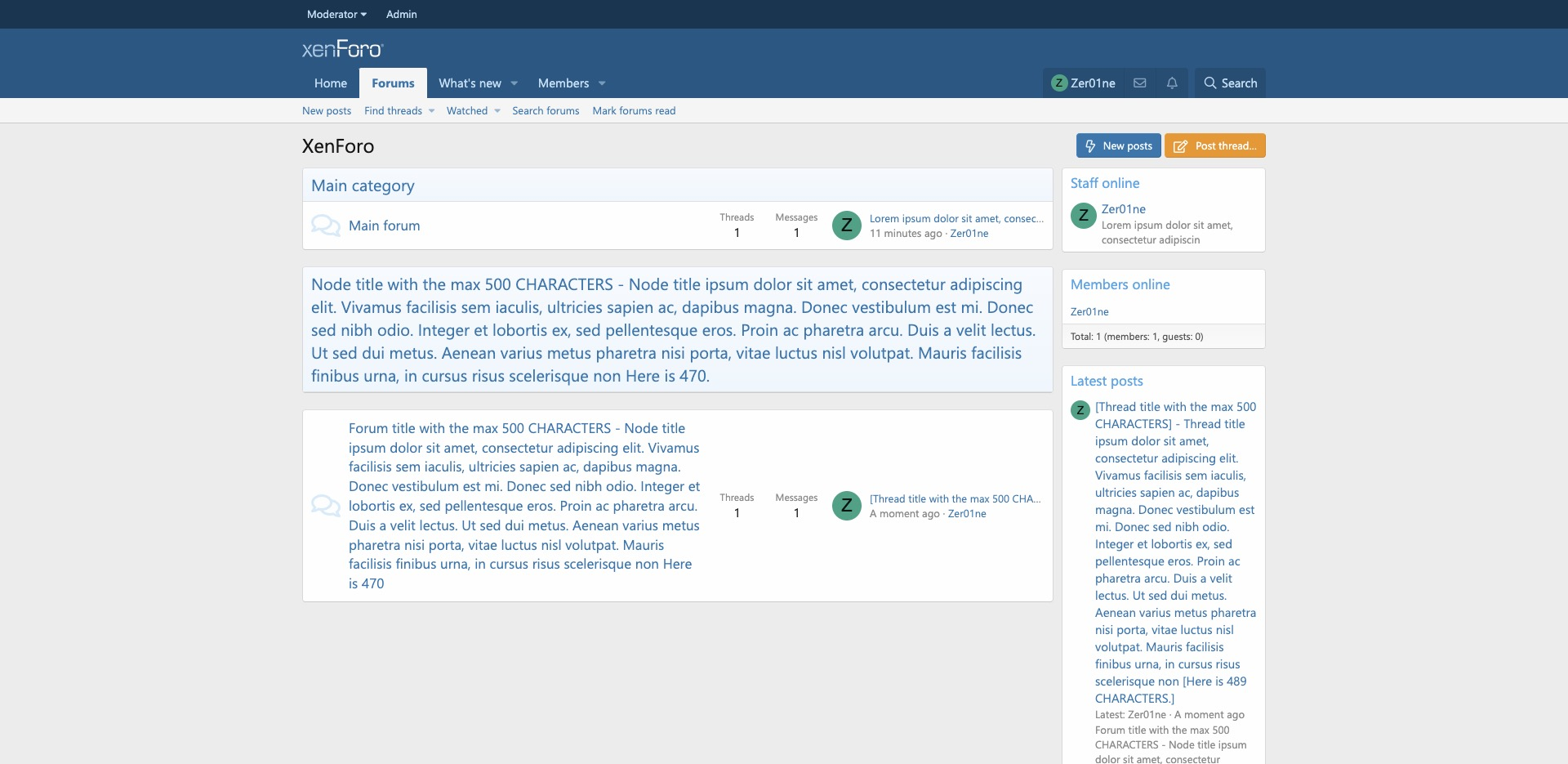The height and width of the screenshot is (764, 1568).
Task: Click the Mark forums read link
Action: coord(634,111)
